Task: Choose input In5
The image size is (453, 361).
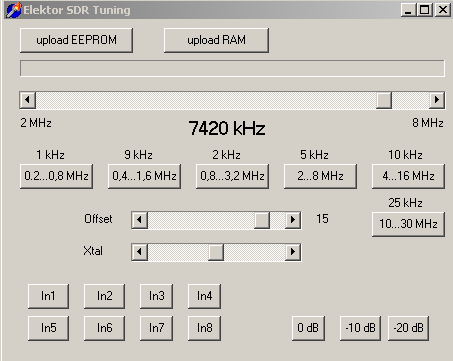Action: [48, 328]
